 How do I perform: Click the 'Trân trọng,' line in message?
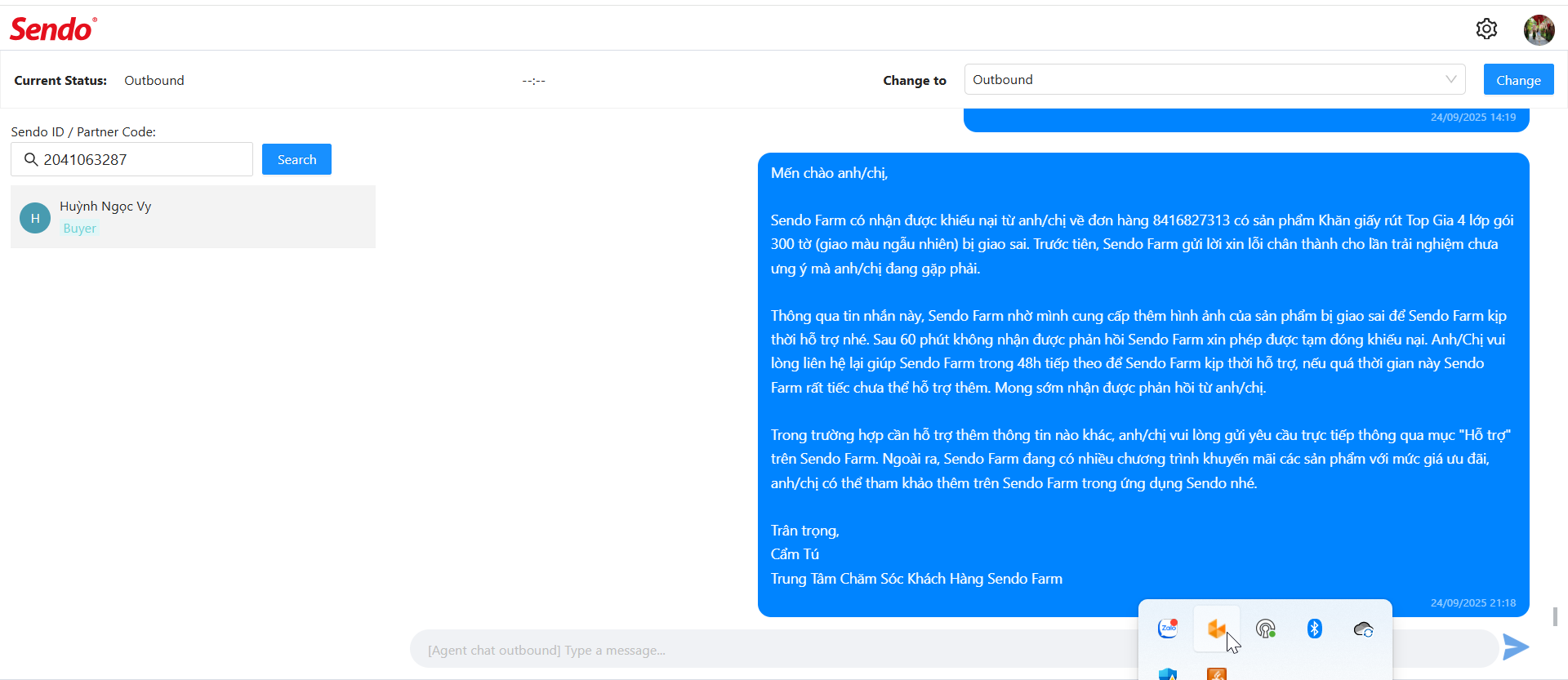pos(805,531)
